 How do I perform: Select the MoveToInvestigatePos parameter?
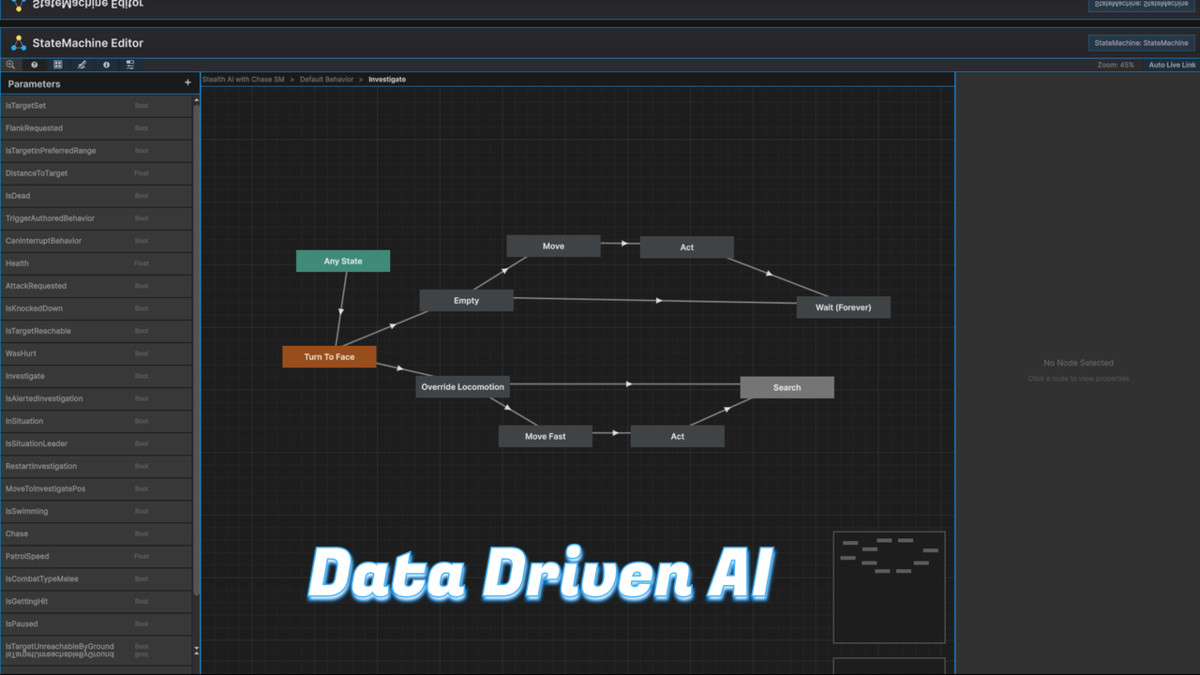(96, 488)
